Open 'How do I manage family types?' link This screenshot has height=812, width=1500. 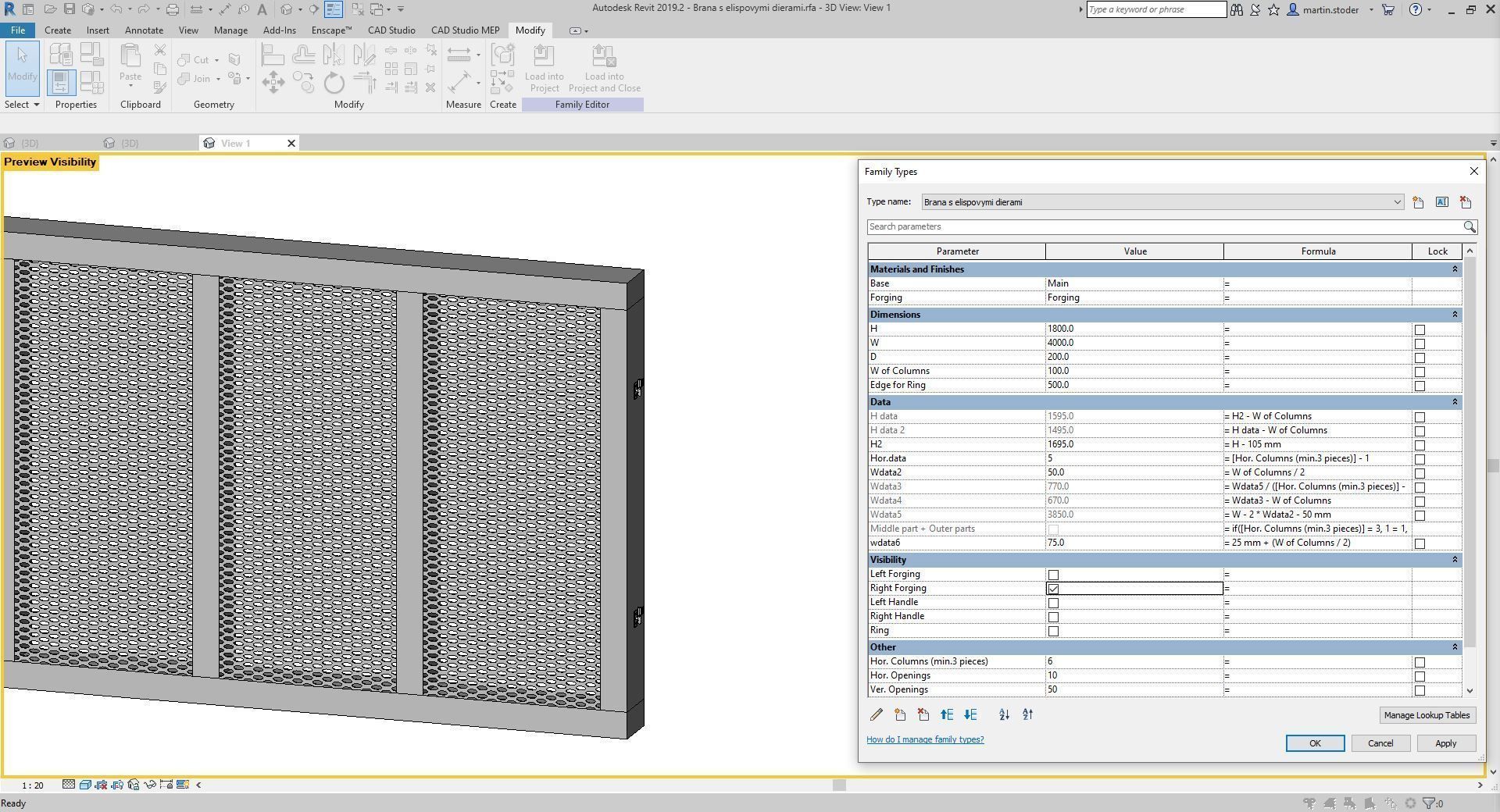point(925,739)
